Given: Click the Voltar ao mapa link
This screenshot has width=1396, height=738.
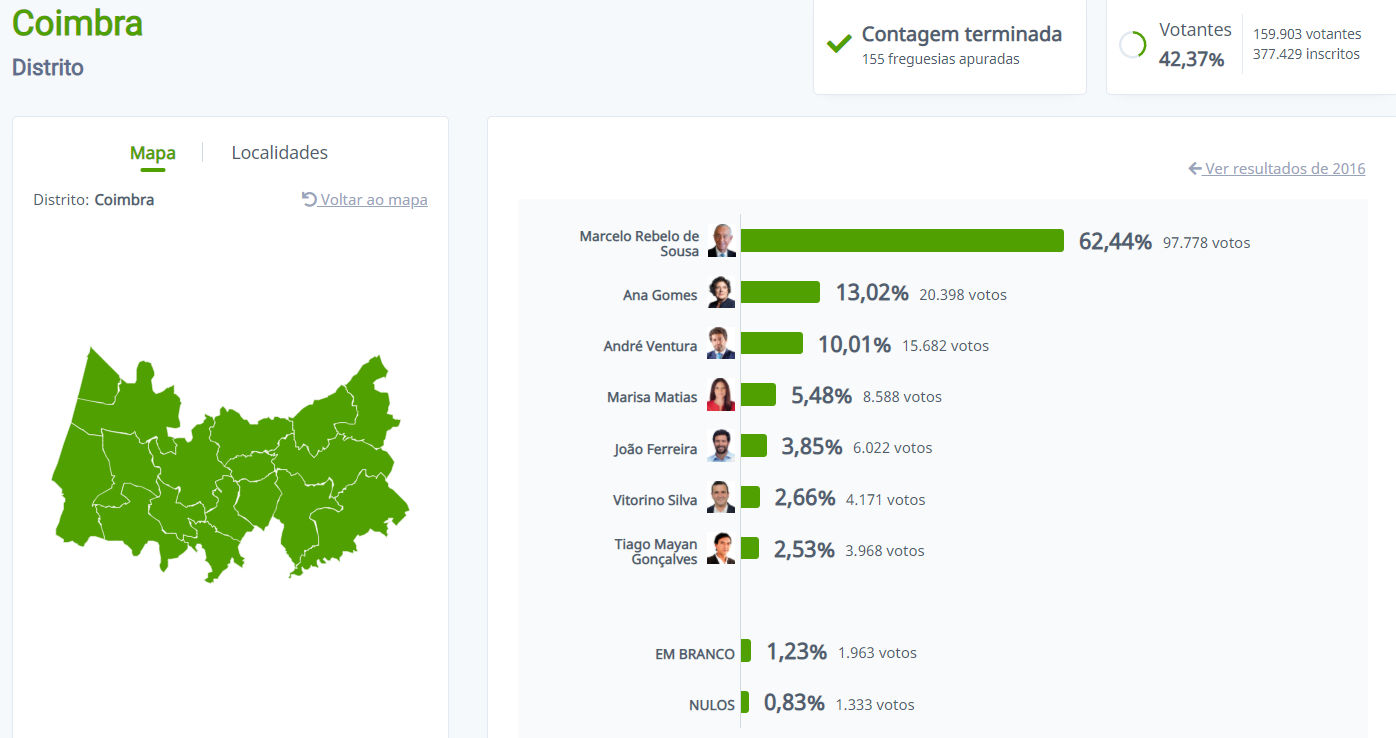Looking at the screenshot, I should coord(374,200).
